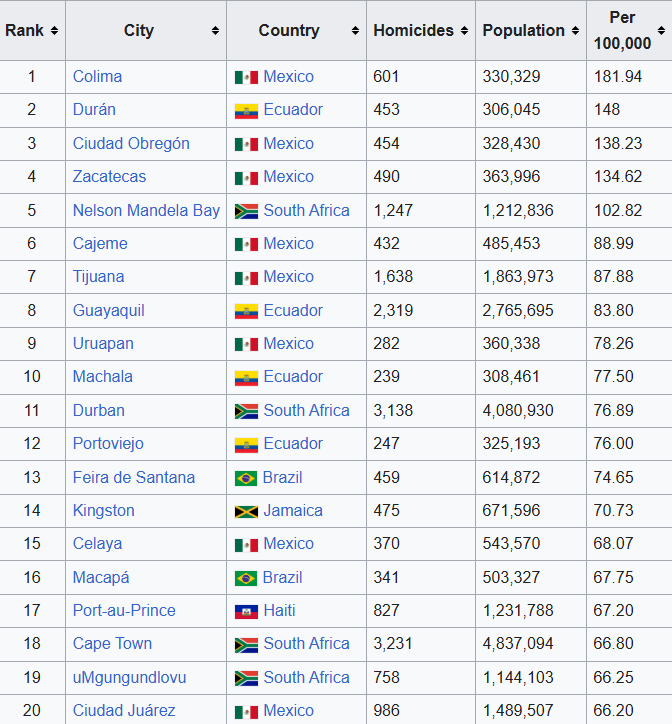Click the Jamaica flag in Kingston row
Viewport: 672px width, 724px height.
(246, 512)
